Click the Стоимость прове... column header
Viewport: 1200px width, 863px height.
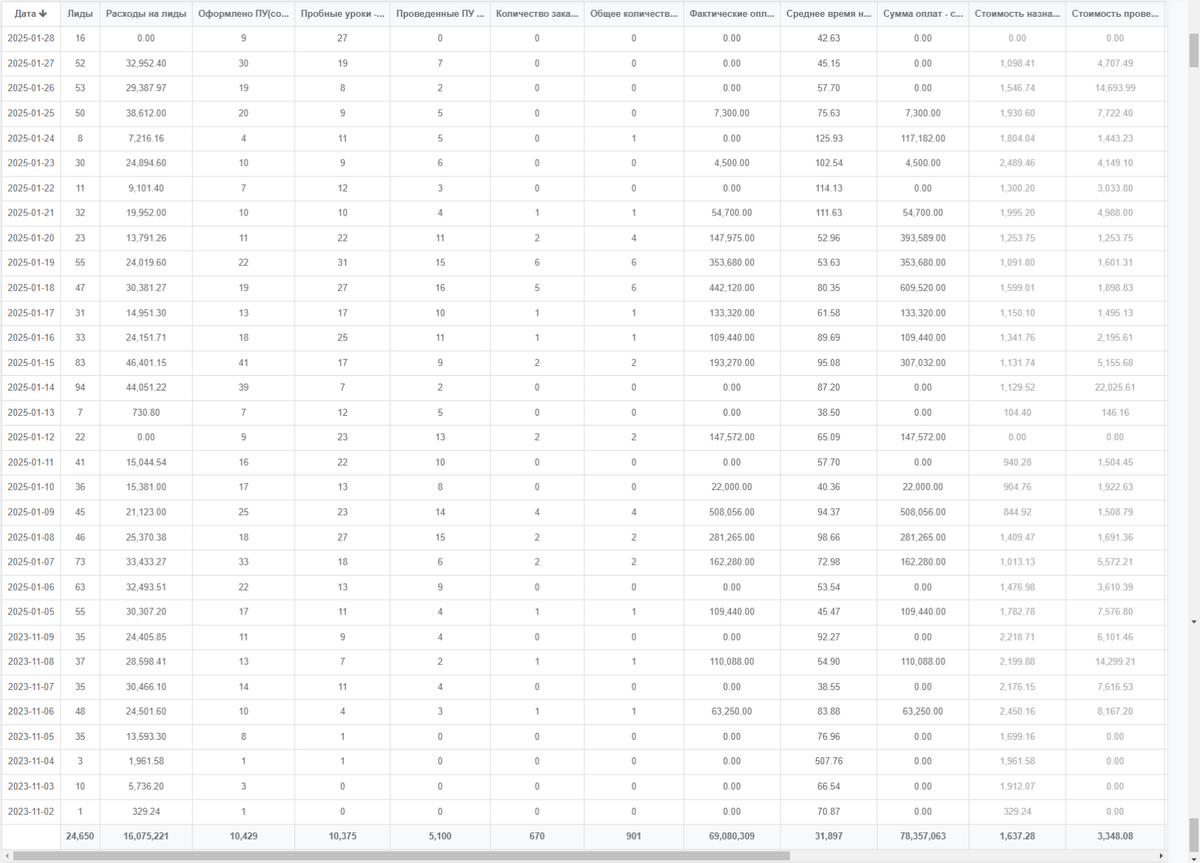coord(1115,14)
